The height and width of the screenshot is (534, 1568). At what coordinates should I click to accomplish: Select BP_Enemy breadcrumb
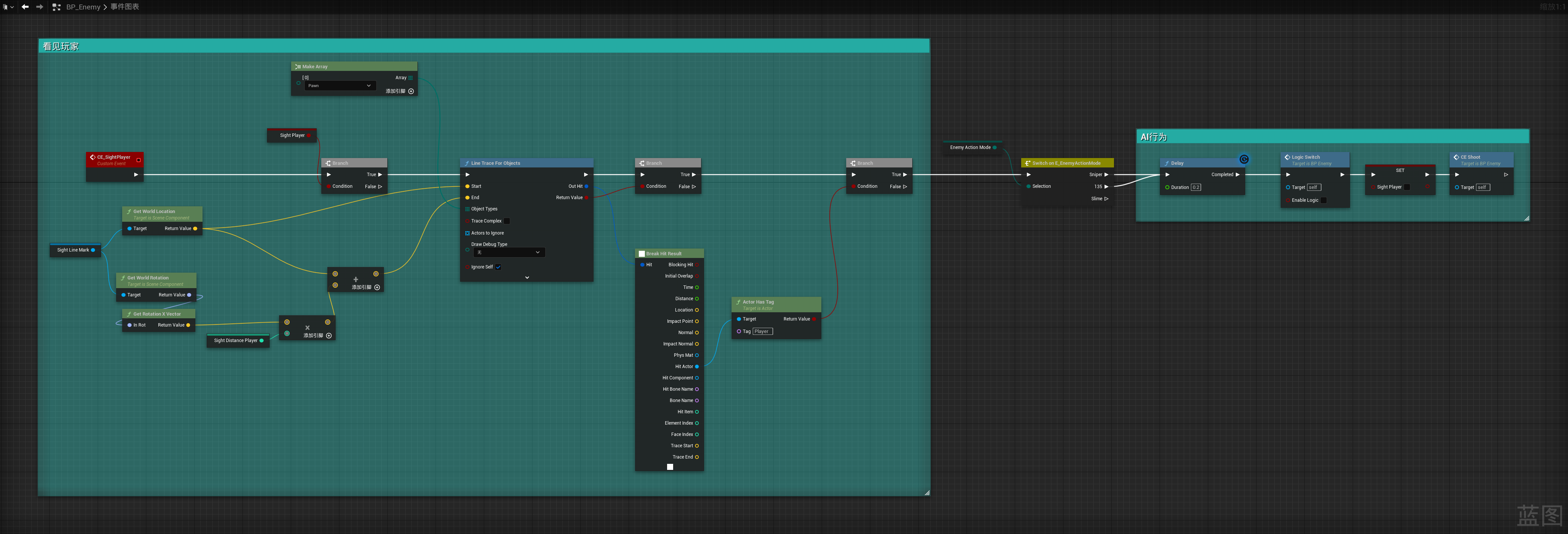[83, 7]
